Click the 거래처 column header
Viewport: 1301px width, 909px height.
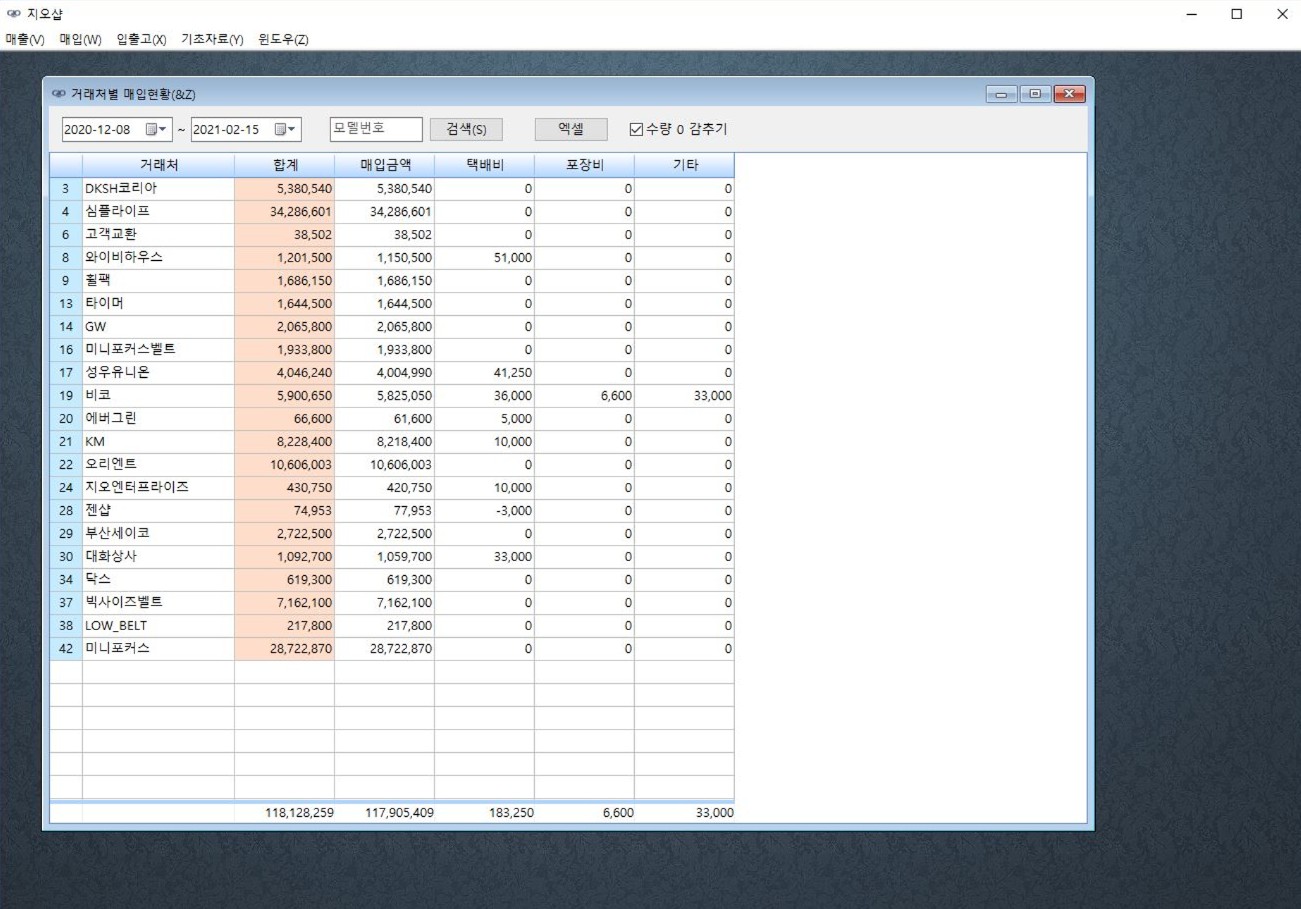158,165
